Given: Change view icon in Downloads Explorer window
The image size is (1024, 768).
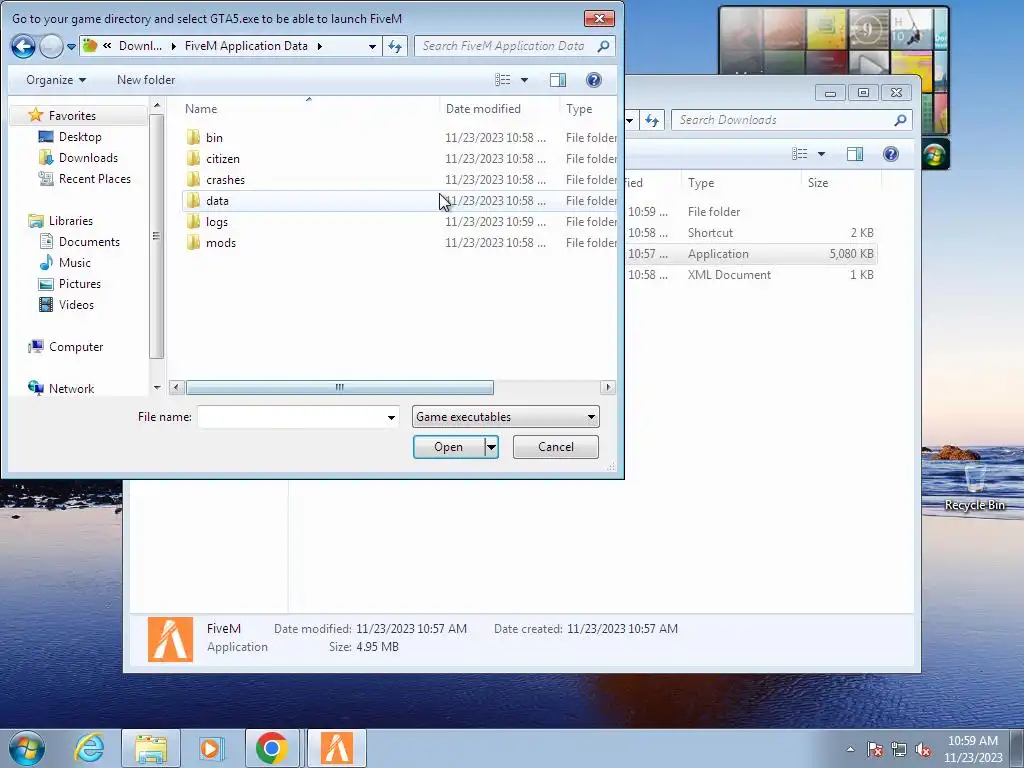Looking at the screenshot, I should (799, 153).
